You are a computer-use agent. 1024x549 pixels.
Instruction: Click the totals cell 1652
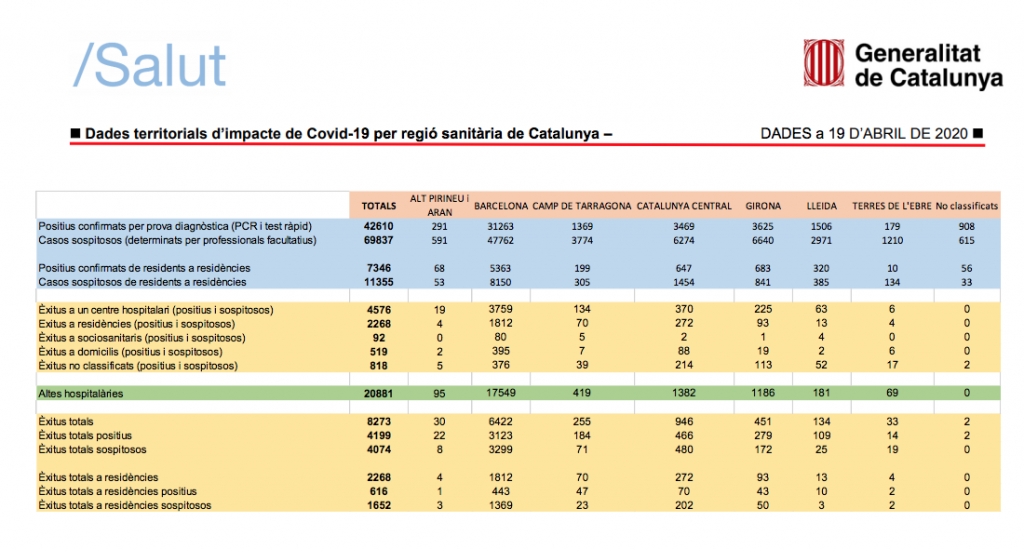point(379,505)
